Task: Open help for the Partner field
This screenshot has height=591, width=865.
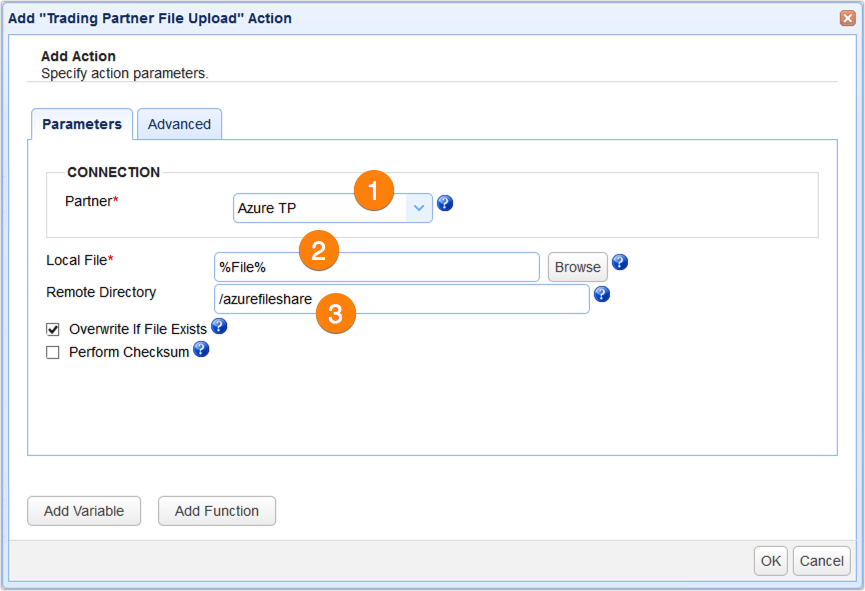Action: point(444,203)
